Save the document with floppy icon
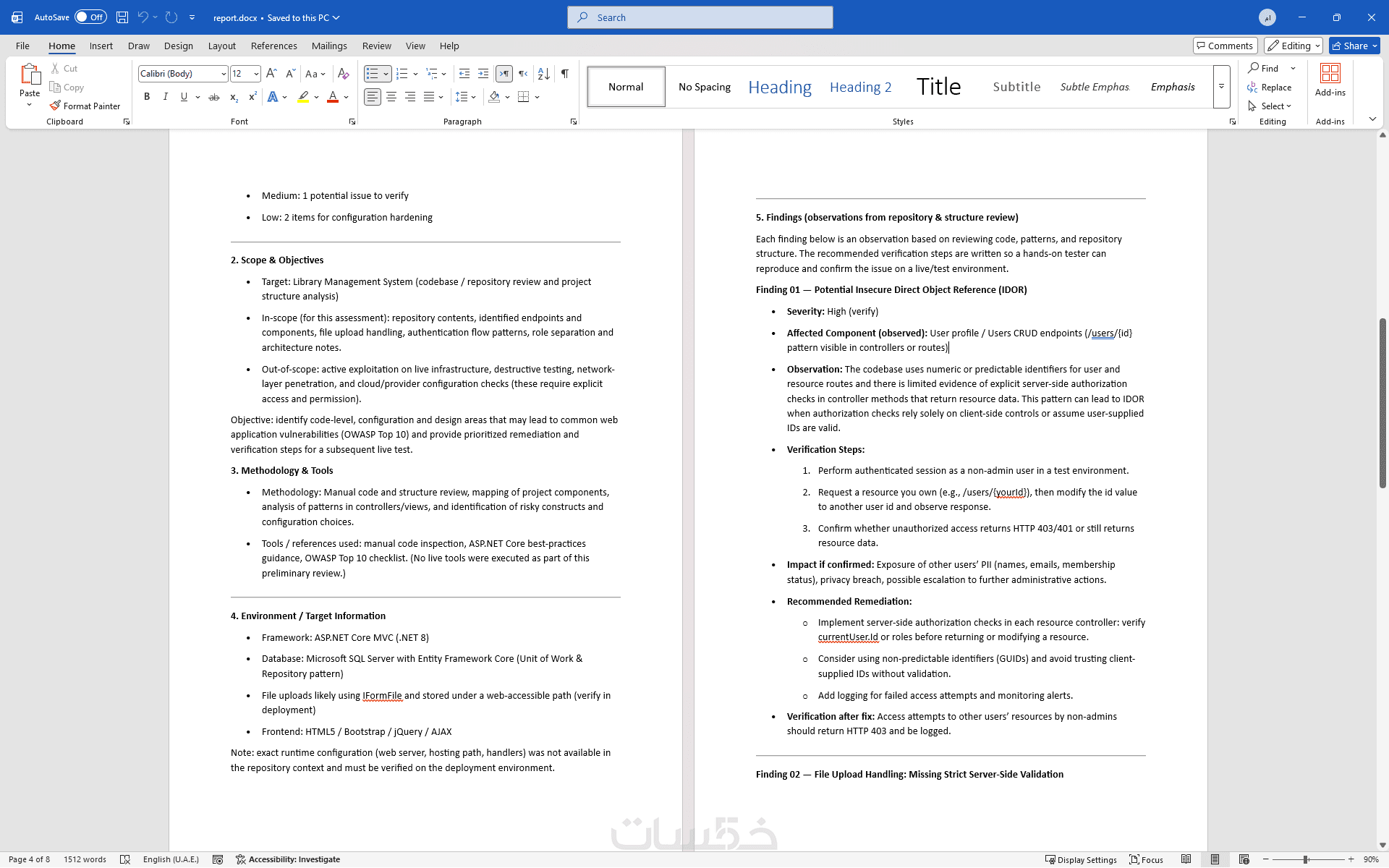 [122, 17]
